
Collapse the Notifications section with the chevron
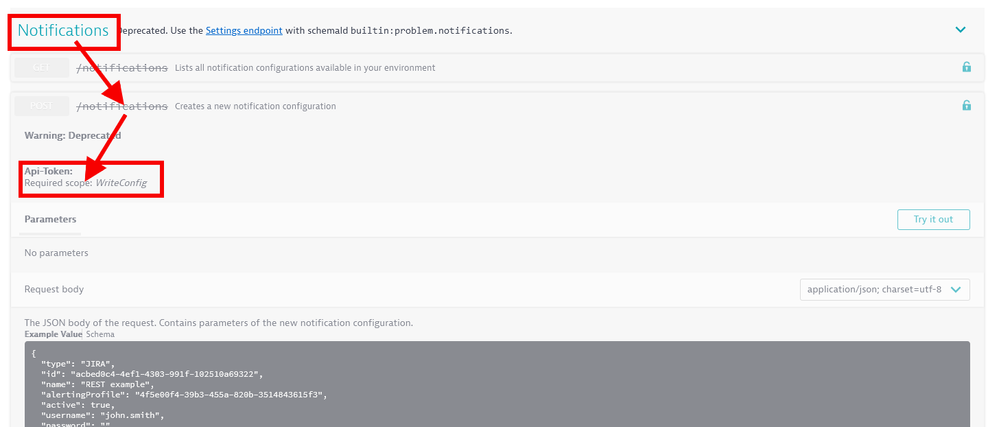[x=961, y=30]
